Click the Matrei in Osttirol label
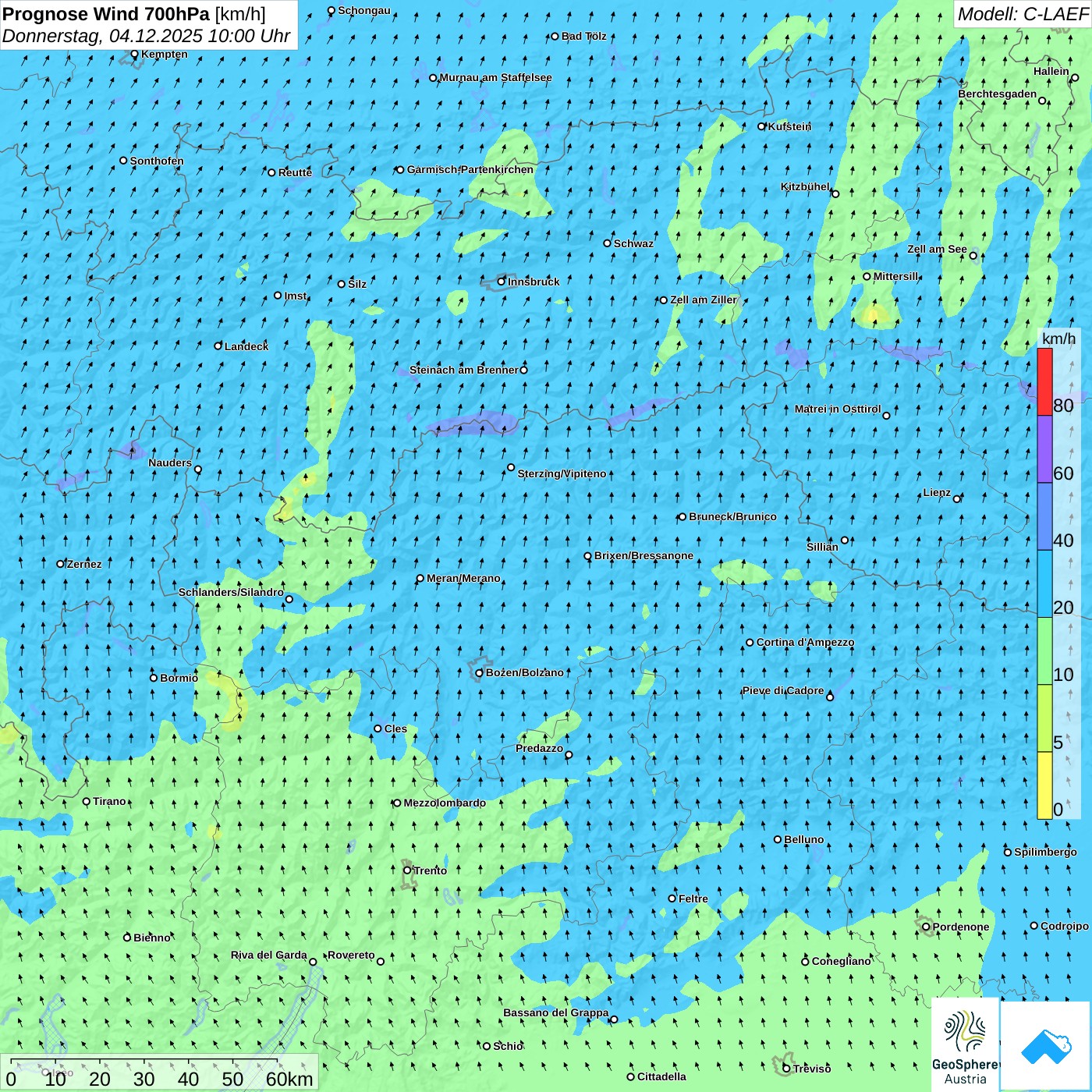Viewport: 1092px width, 1092px height. [x=837, y=409]
